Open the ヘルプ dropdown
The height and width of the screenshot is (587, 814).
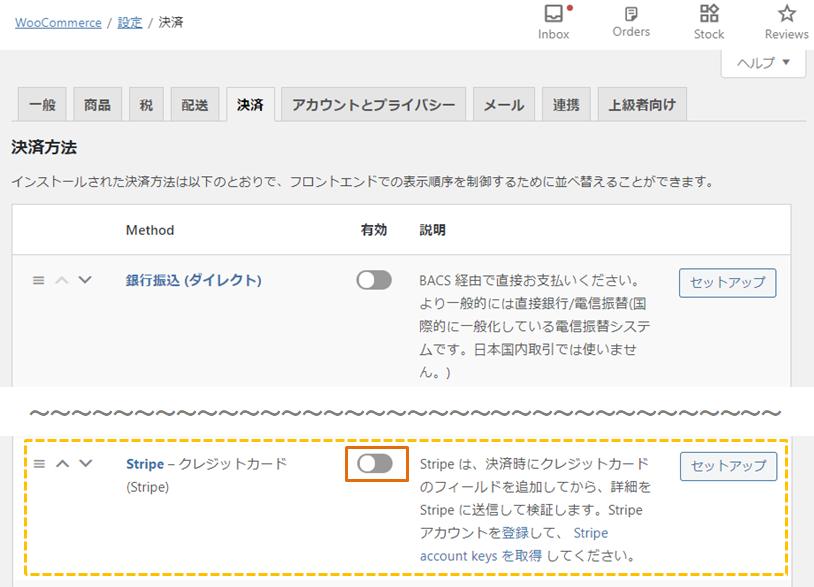click(763, 63)
